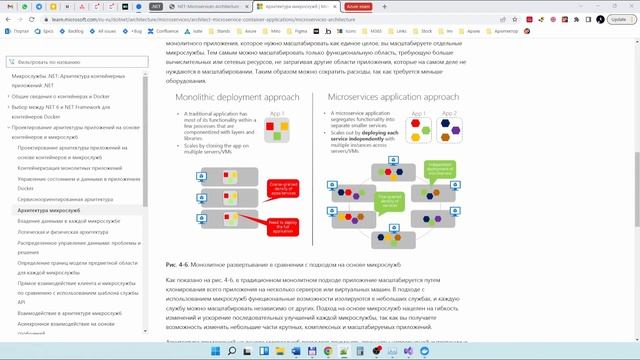Open Микрослужбы .NET: Архитектура контейнерных приложений
Screen dimensions: 640x360
coord(68,81)
